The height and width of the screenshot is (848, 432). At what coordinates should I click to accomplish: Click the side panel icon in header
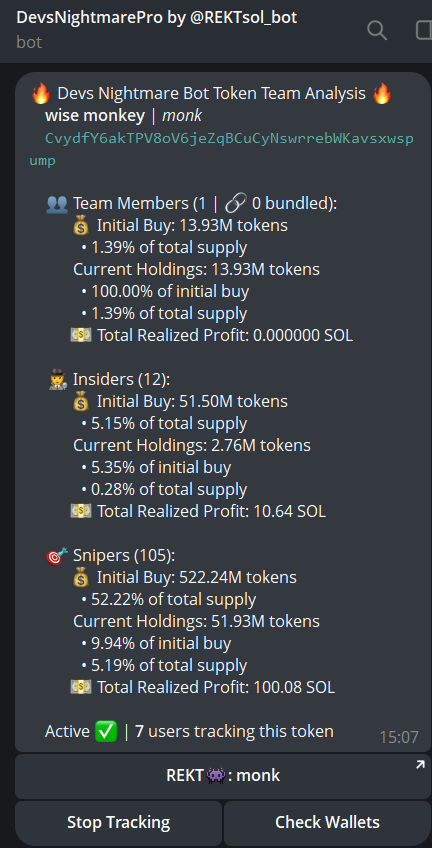[424, 30]
